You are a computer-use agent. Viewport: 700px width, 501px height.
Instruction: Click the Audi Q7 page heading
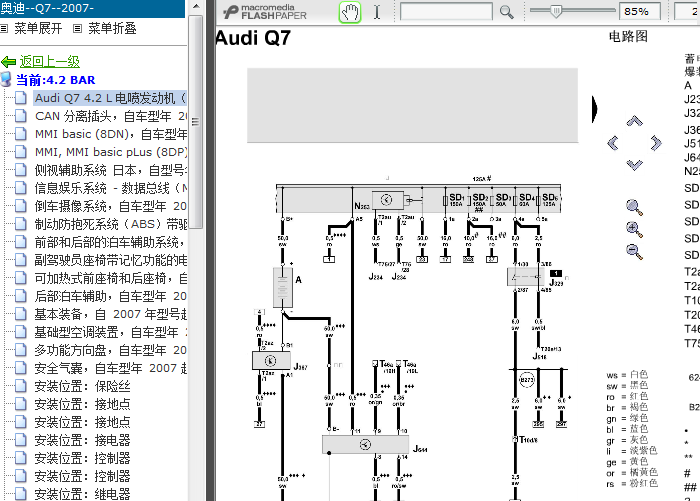253,38
